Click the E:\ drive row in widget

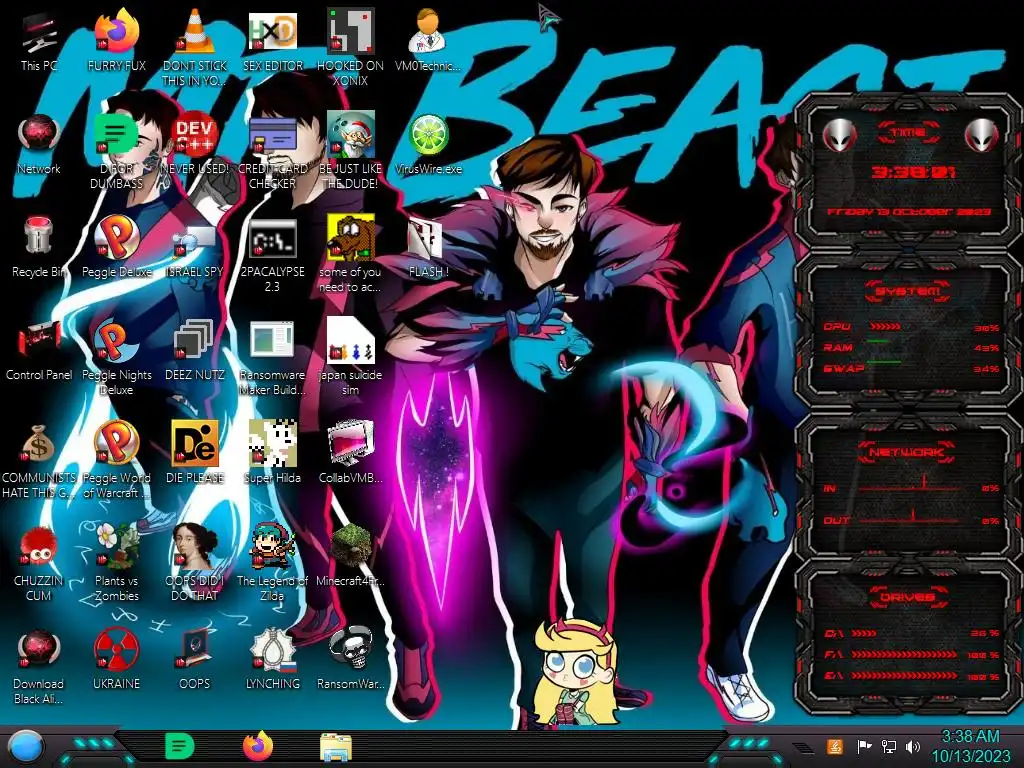click(912, 675)
